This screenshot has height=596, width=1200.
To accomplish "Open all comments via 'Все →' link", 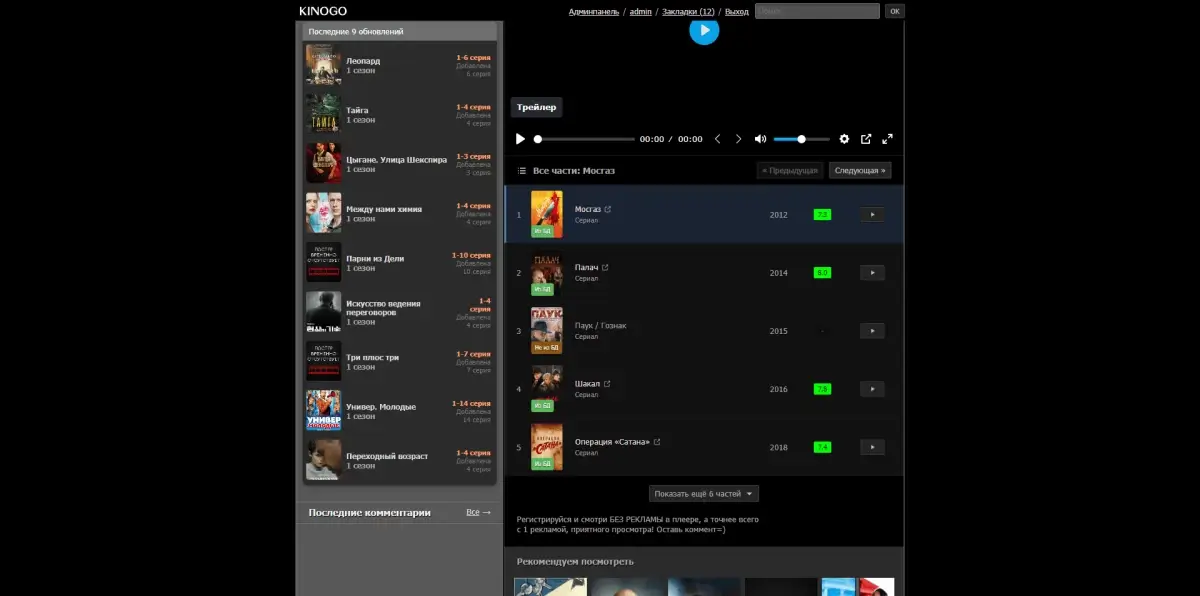I will tap(479, 512).
